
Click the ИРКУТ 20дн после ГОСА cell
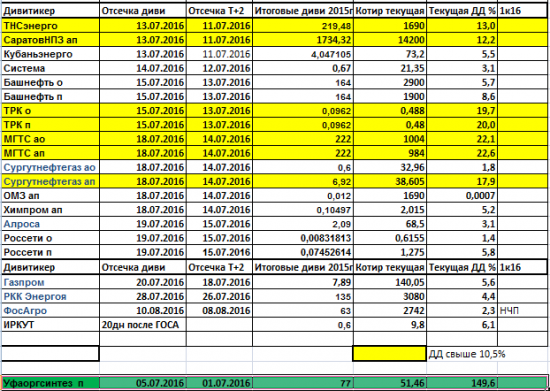tap(143, 325)
